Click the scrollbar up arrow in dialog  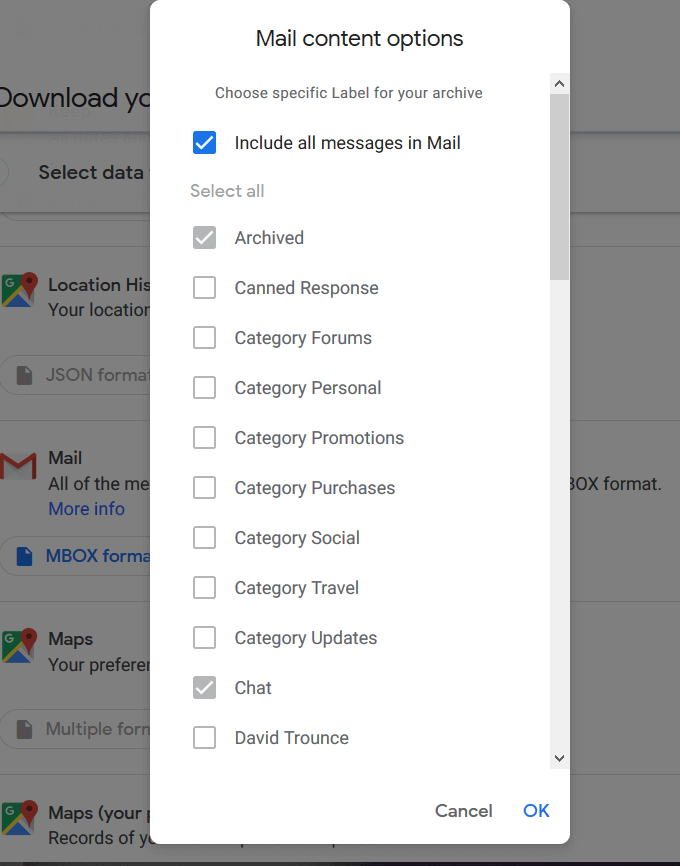click(559, 83)
